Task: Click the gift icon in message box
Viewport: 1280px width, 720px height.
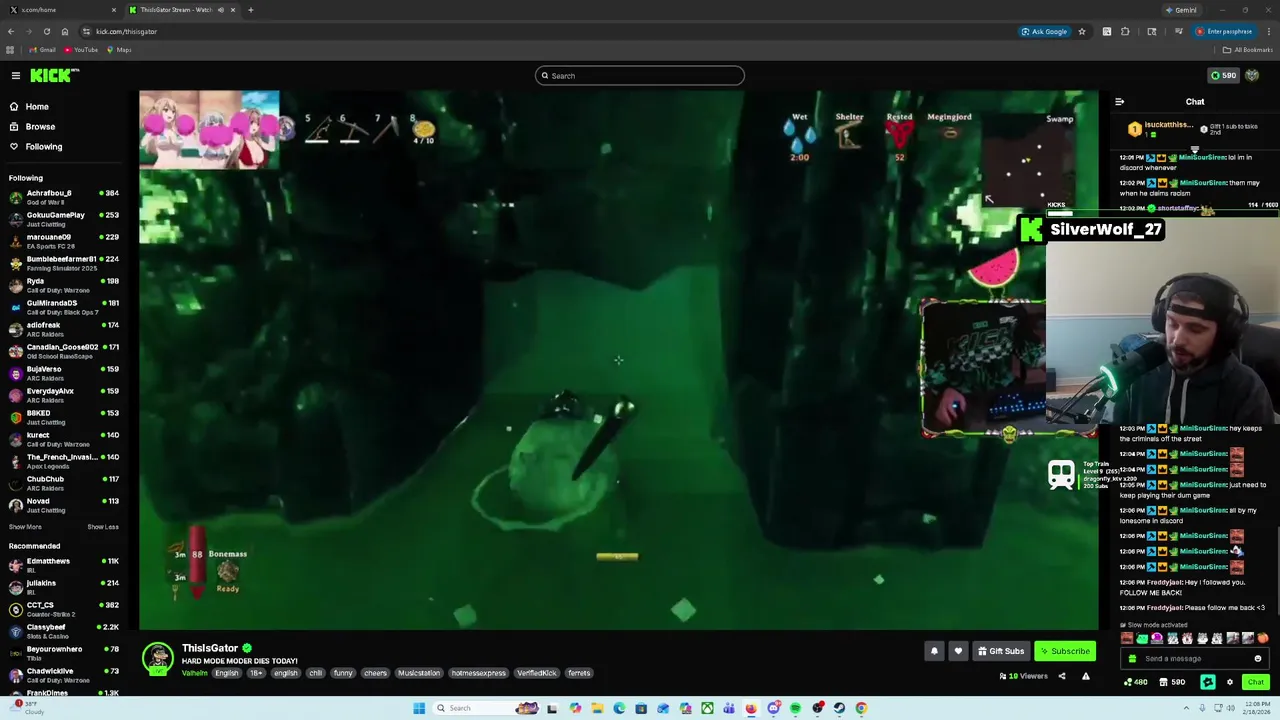Action: point(1132,659)
